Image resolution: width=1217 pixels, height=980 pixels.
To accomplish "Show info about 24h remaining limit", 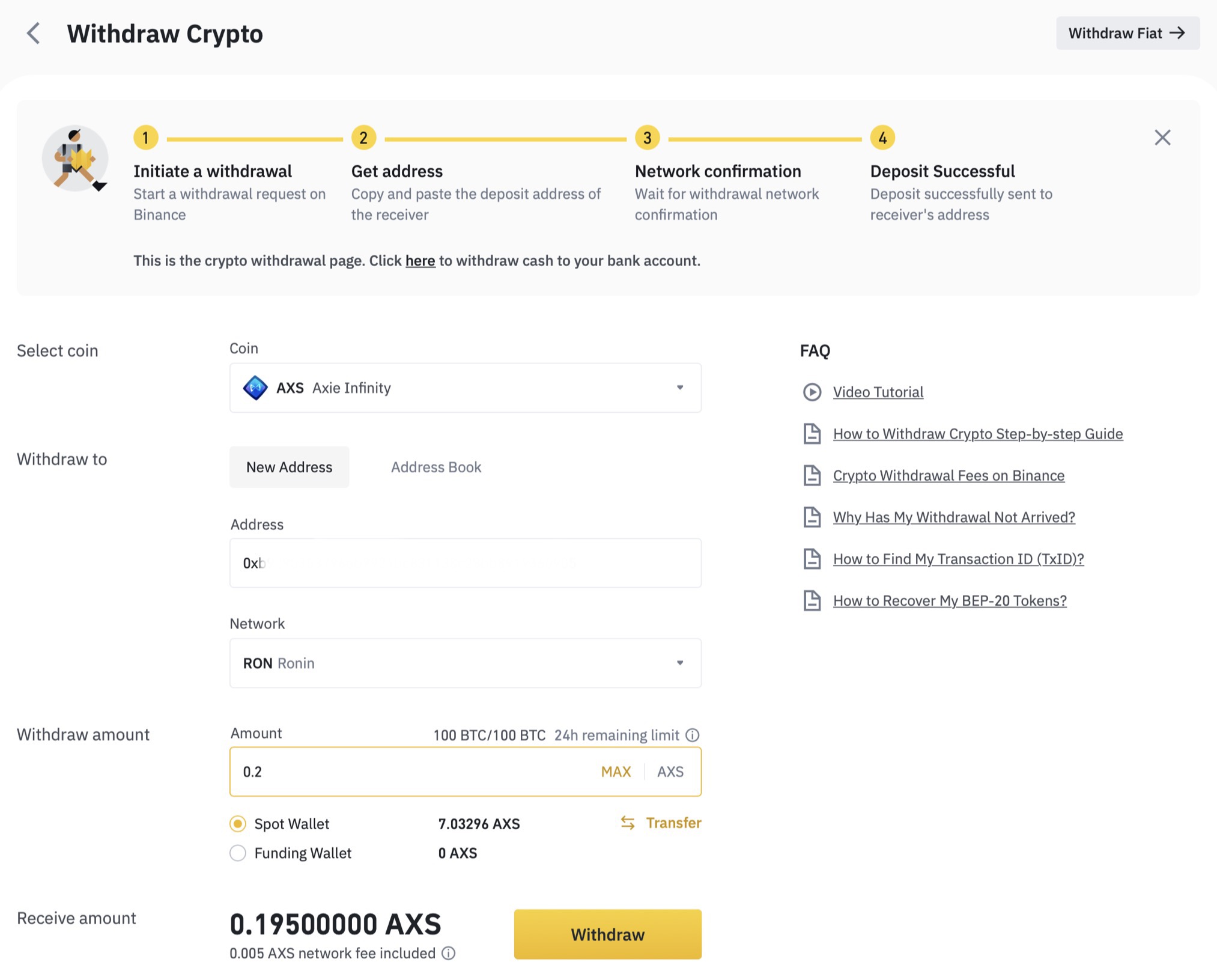I will coord(693,735).
